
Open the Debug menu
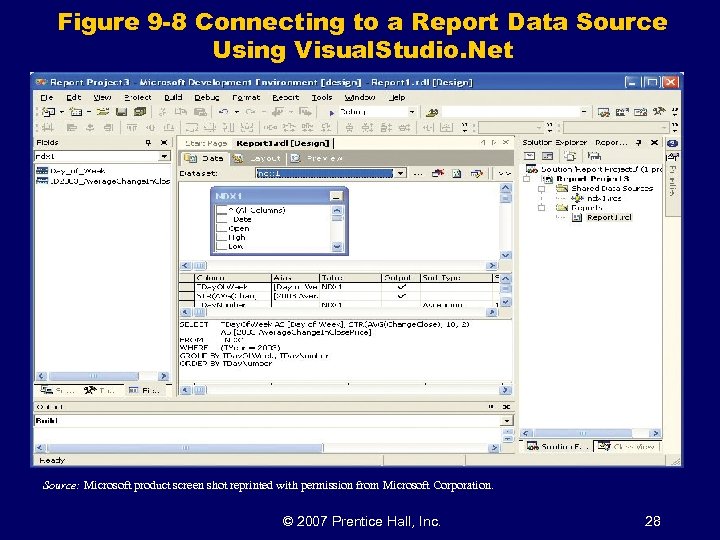coord(207,97)
